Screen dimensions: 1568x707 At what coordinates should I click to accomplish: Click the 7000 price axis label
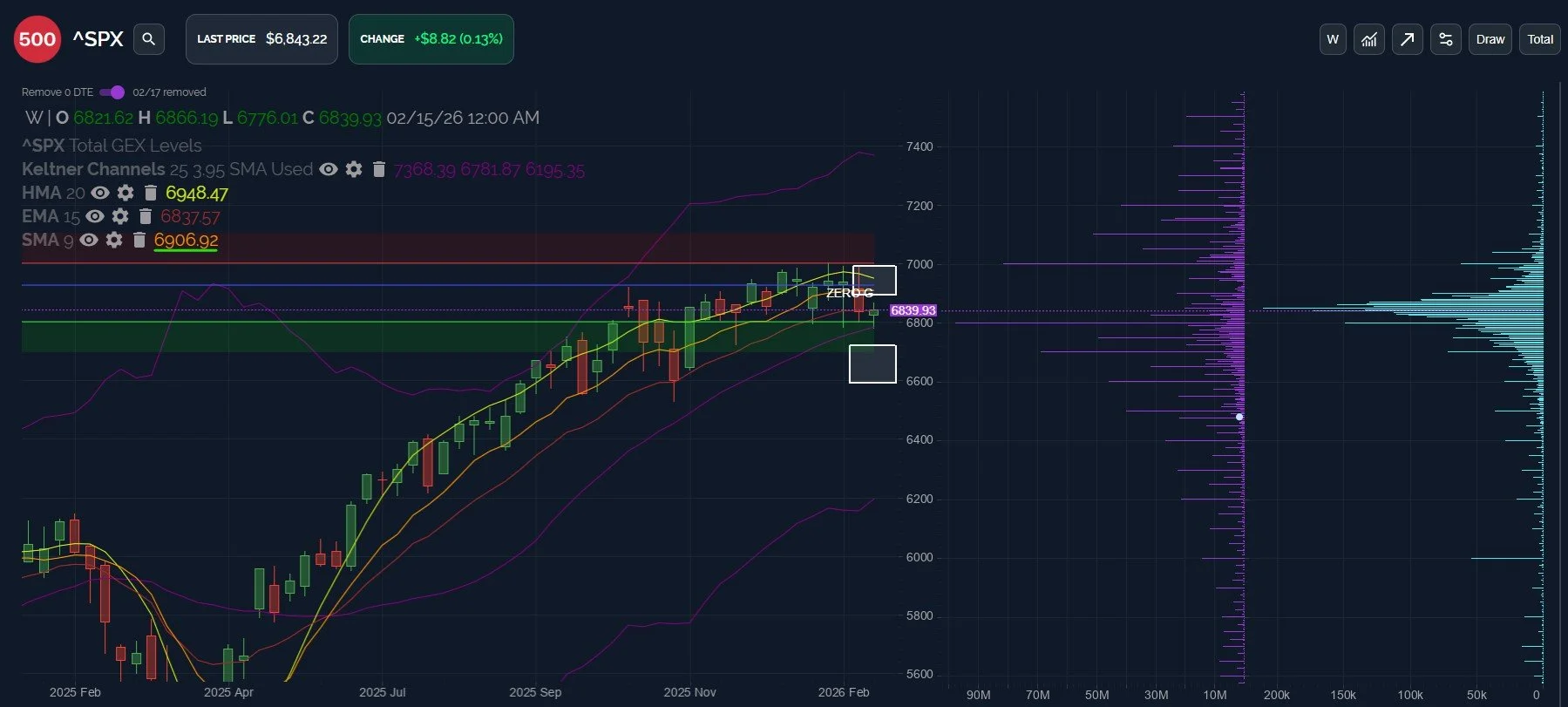click(x=920, y=264)
